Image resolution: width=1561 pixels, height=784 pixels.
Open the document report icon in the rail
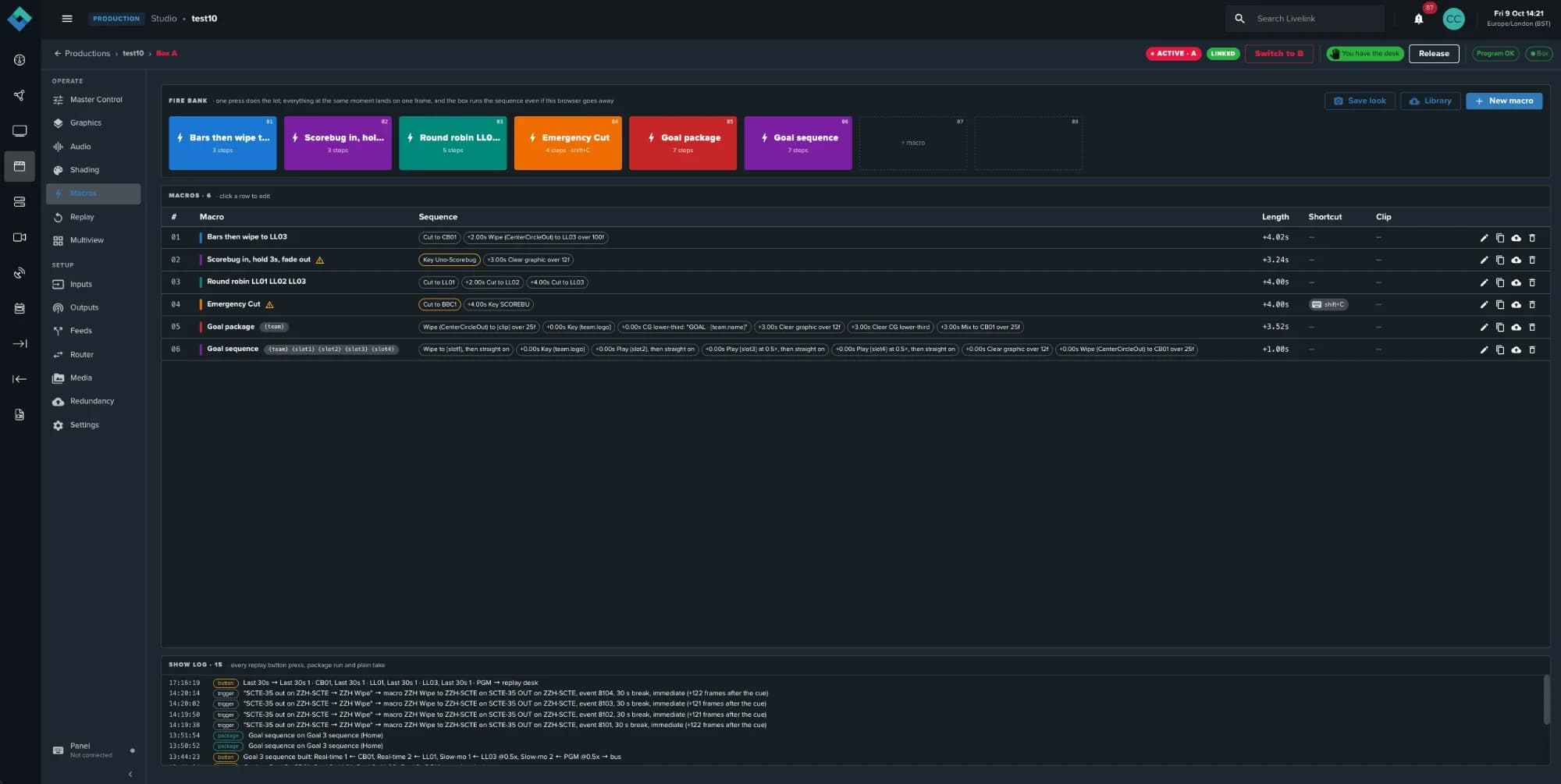[20, 414]
